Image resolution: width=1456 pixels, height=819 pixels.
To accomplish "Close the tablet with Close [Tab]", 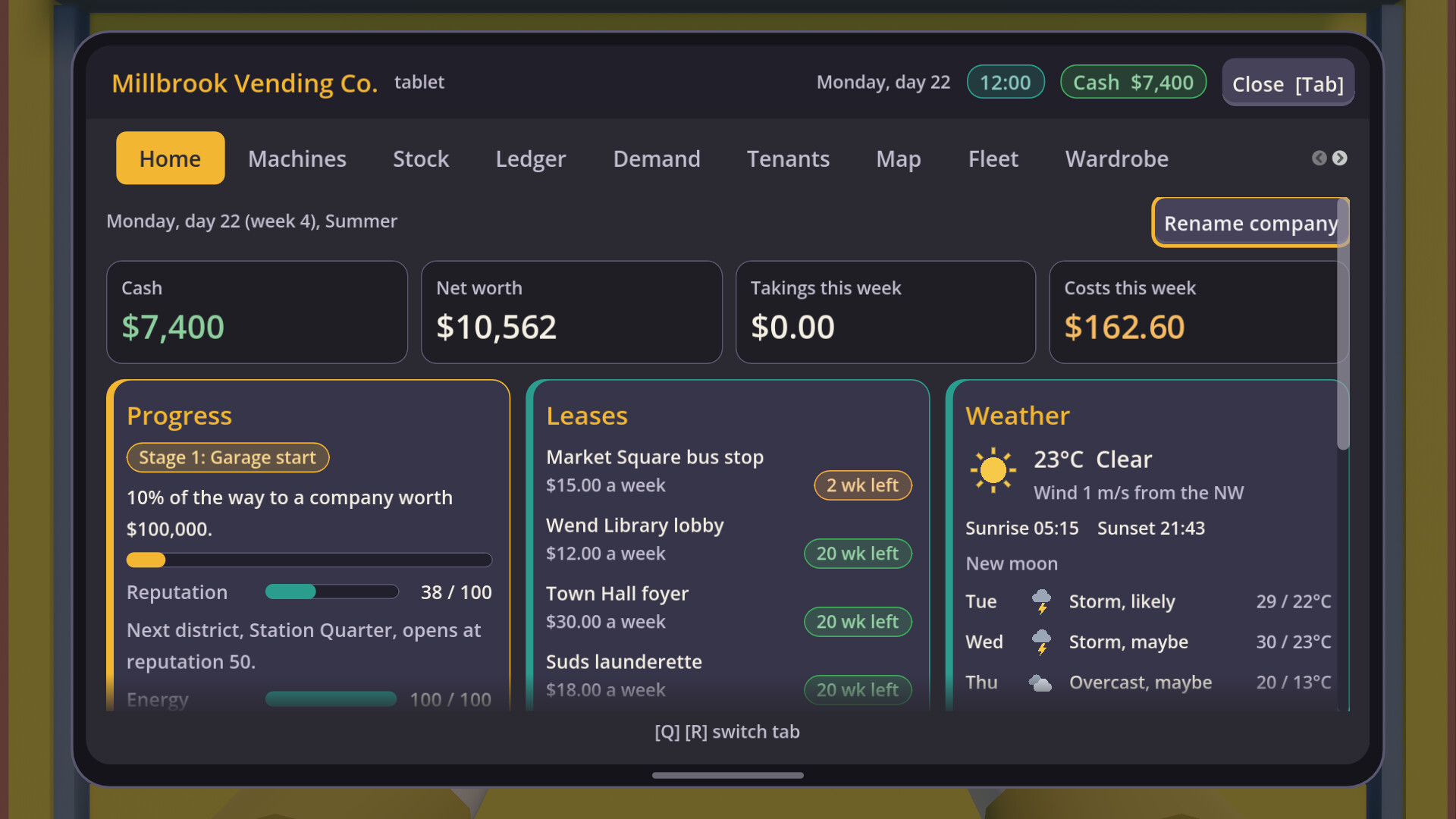I will [x=1288, y=83].
